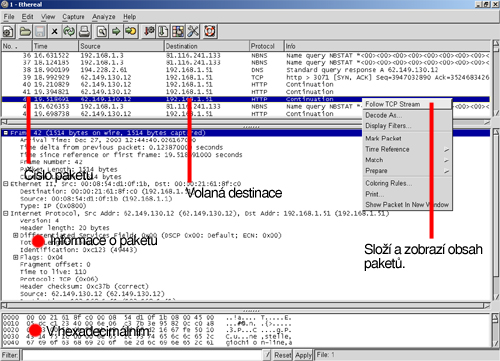Click the Coloring Rules toolbar icon
Screen dimensions: 500x361
point(178,32)
